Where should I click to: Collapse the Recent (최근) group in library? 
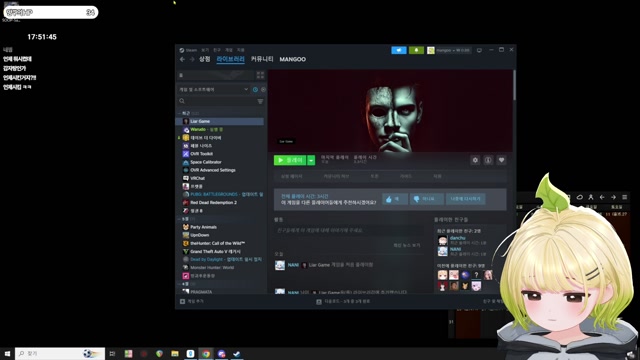pos(185,113)
